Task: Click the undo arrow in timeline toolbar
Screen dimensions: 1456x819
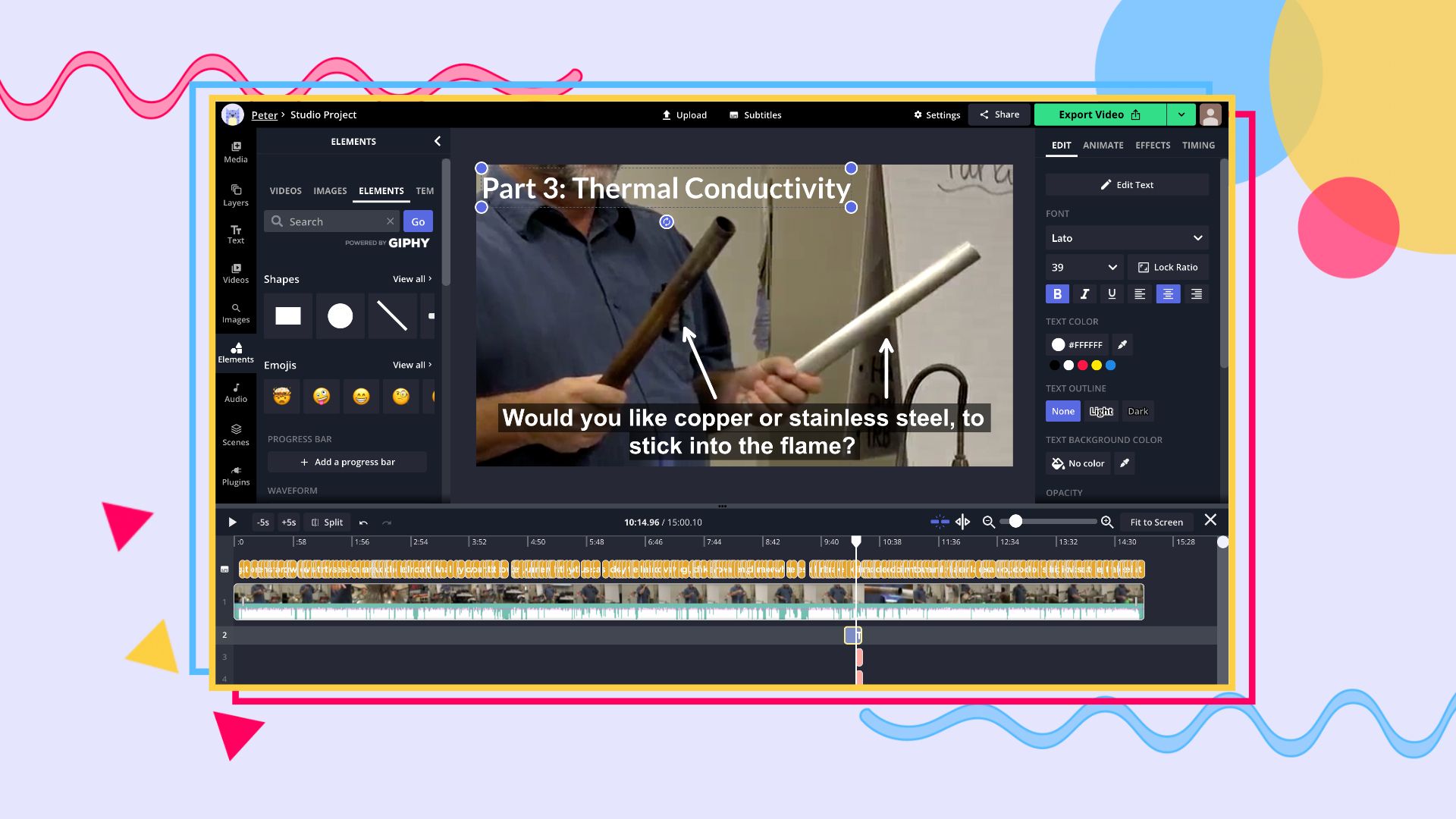Action: click(x=363, y=522)
